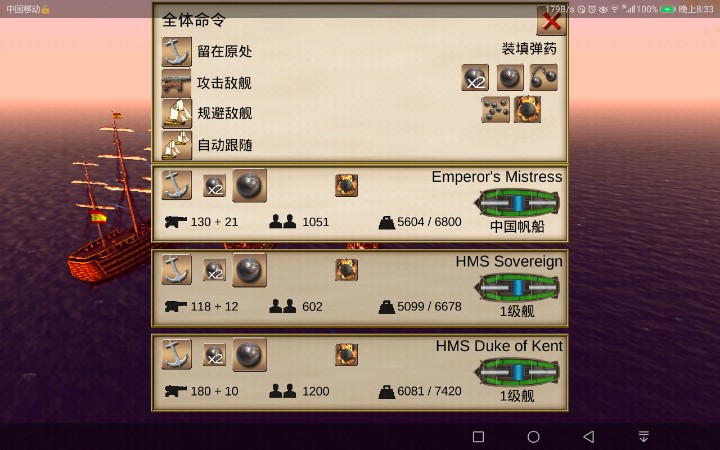
Task: Select round shot for Emperor's Mistress
Action: pos(249,186)
